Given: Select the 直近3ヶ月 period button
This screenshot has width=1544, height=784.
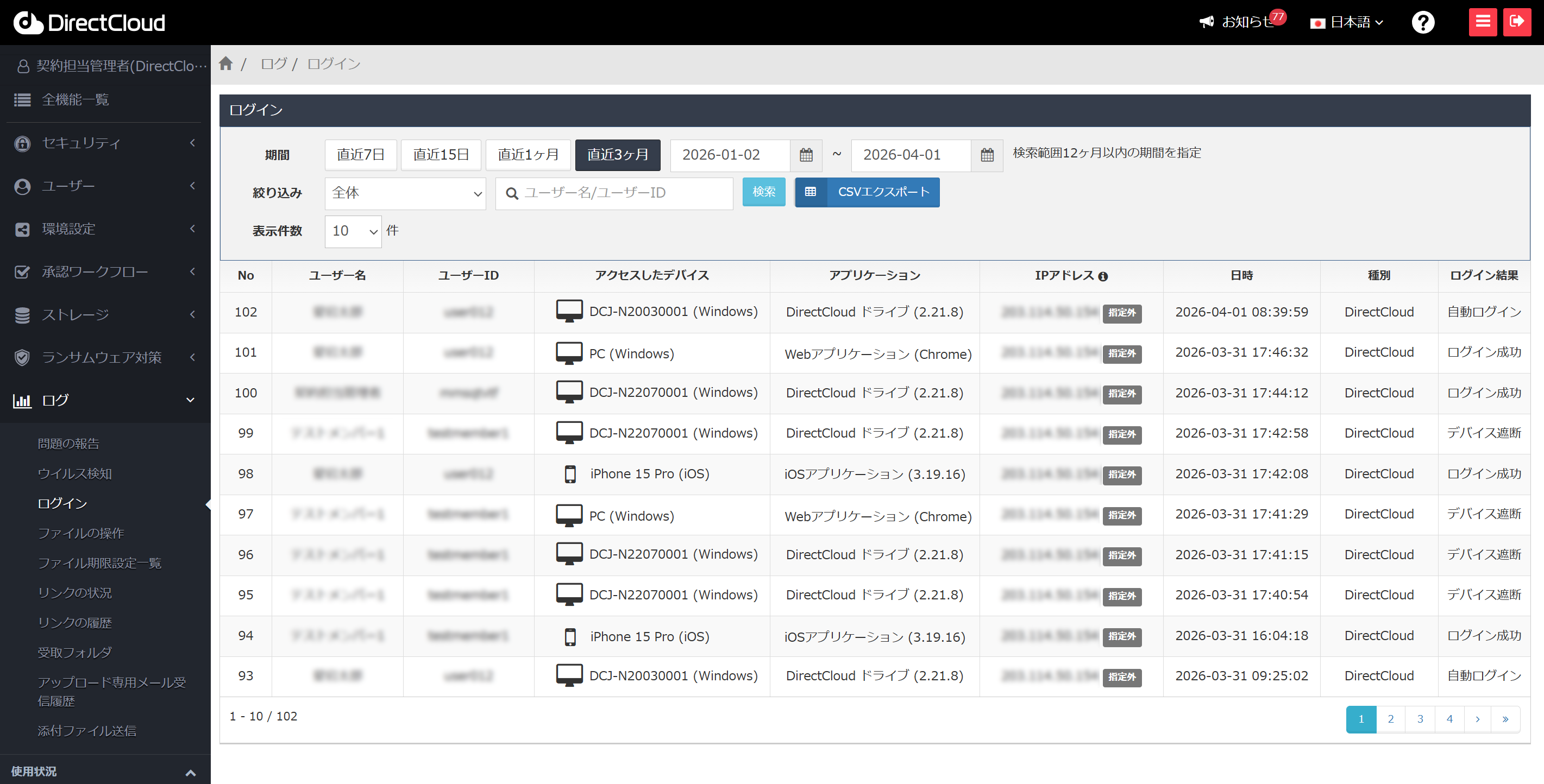Looking at the screenshot, I should click(618, 155).
